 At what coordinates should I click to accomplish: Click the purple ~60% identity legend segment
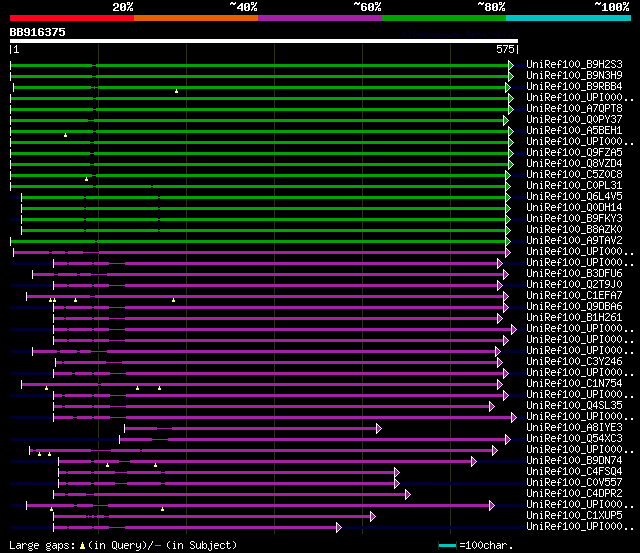click(320, 18)
